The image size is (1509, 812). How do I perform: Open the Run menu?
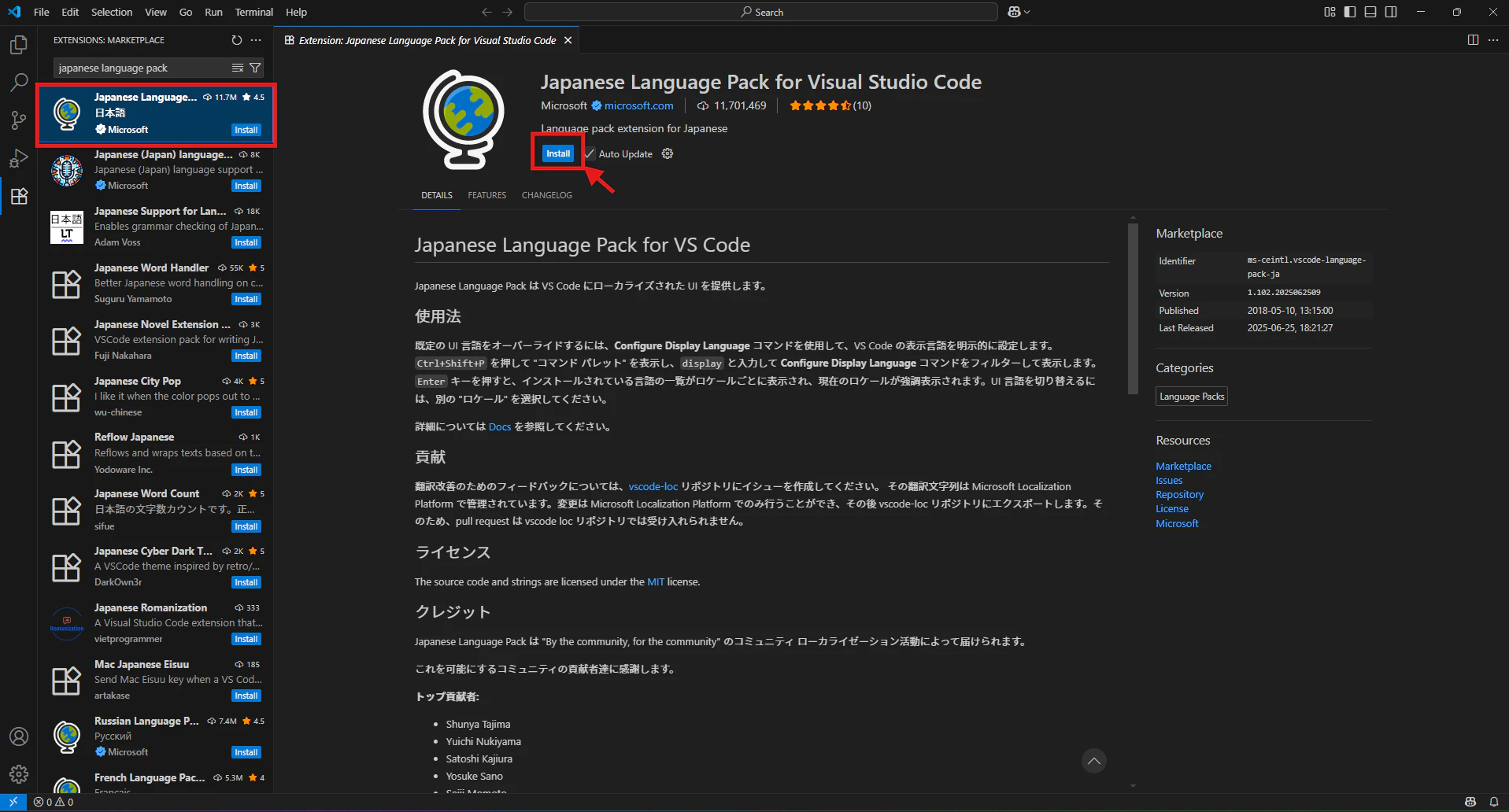pyautogui.click(x=213, y=12)
